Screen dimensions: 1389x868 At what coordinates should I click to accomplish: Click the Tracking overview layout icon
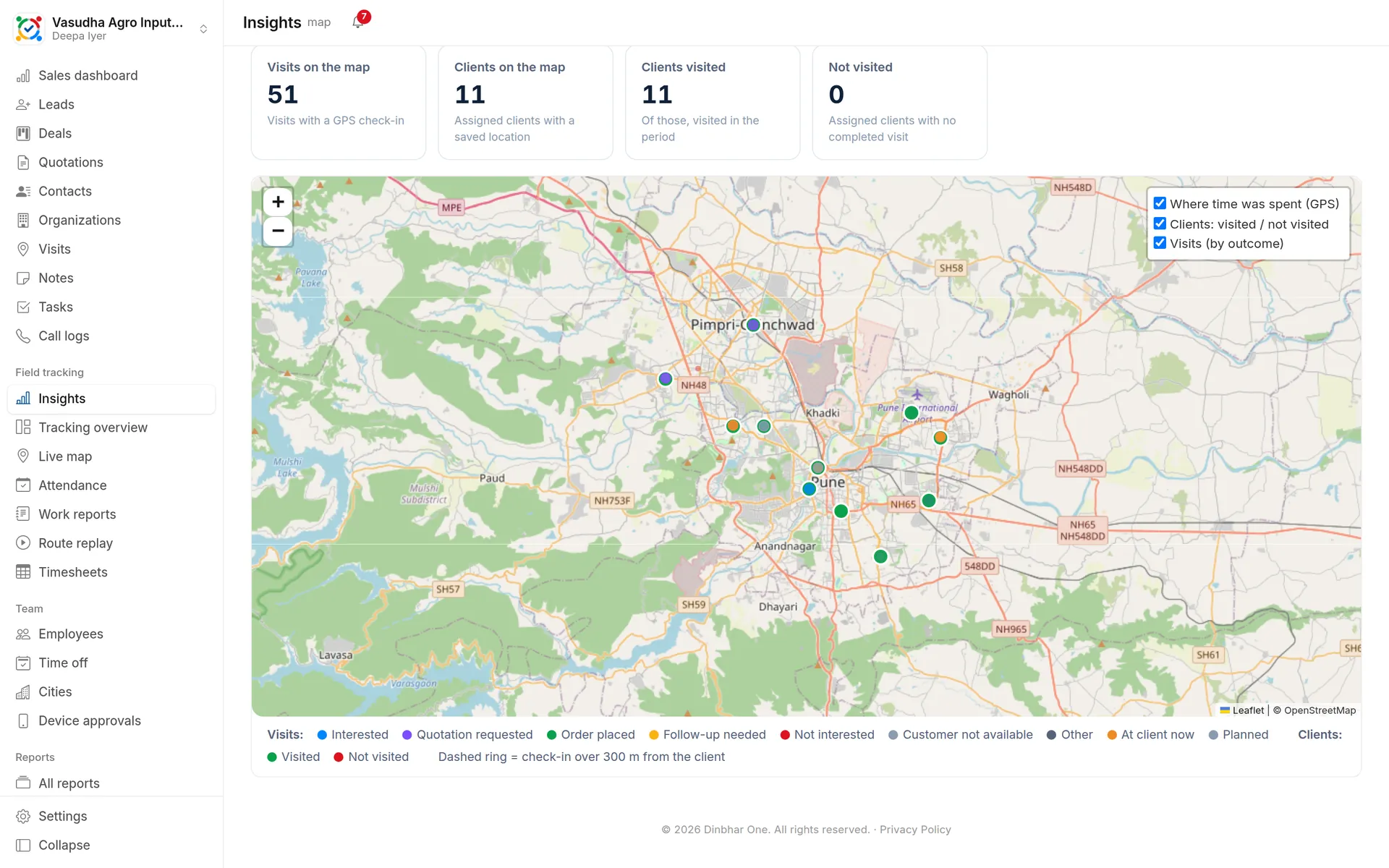tap(23, 427)
